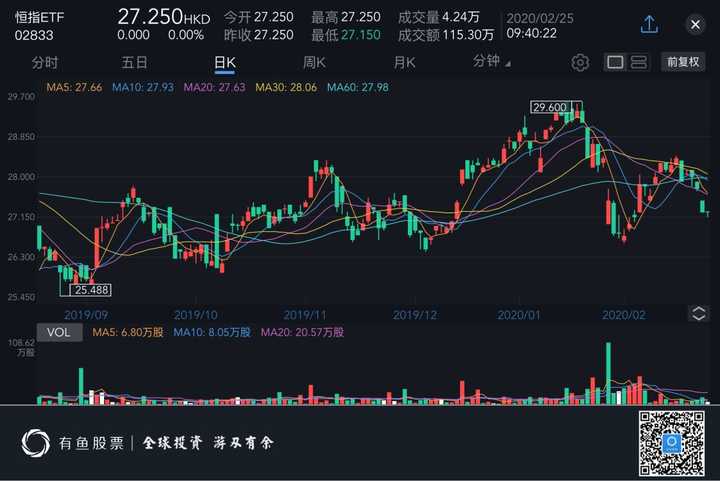Click the QR code image
720x481 pixels.
[671, 443]
